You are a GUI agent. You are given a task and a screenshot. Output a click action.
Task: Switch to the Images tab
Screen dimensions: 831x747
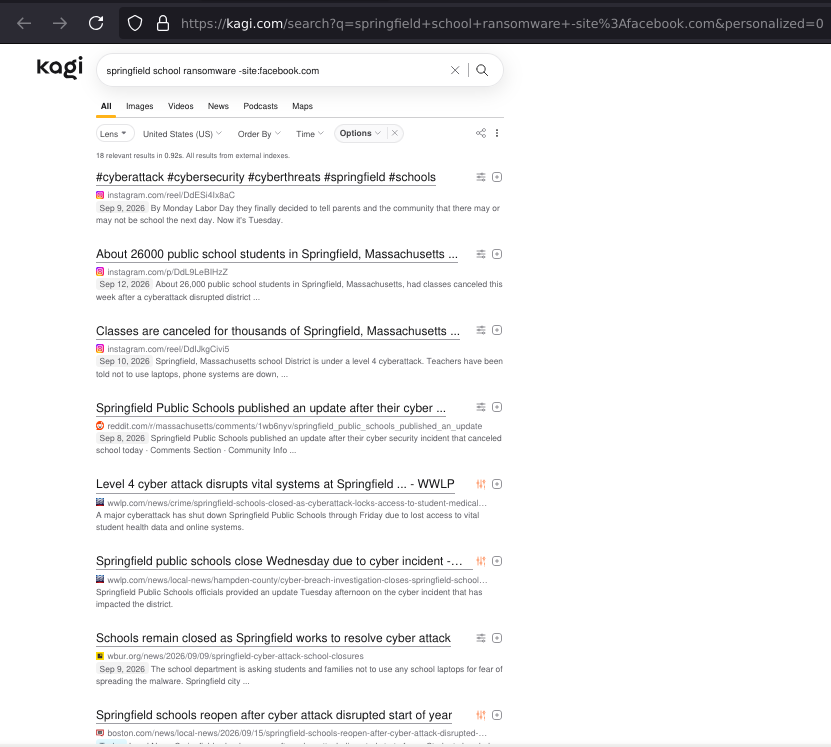click(139, 106)
